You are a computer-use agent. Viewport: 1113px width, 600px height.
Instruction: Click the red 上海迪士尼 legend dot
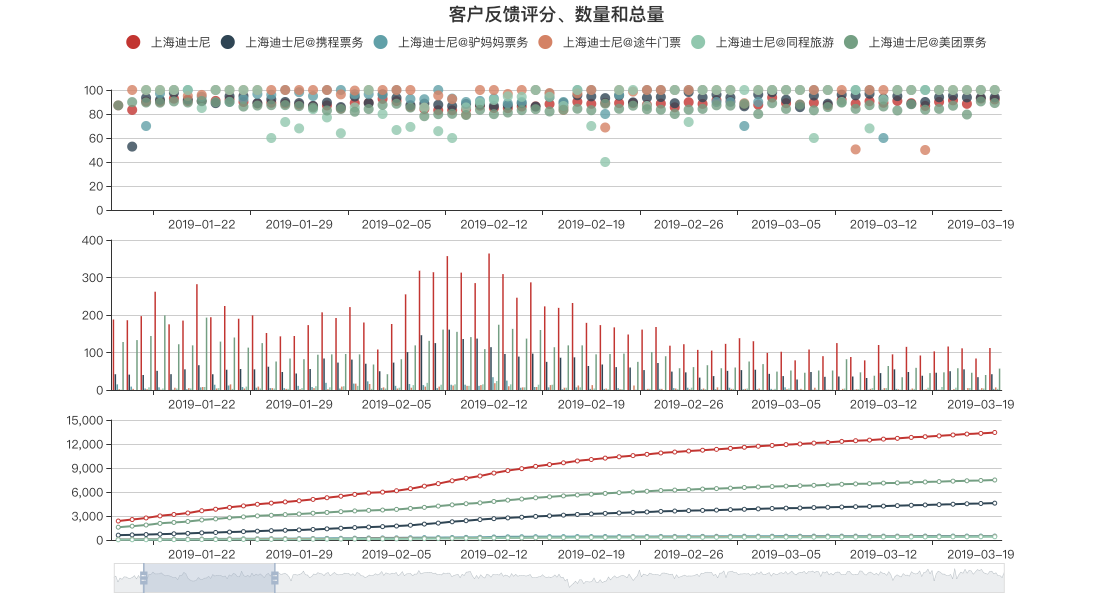[x=133, y=43]
